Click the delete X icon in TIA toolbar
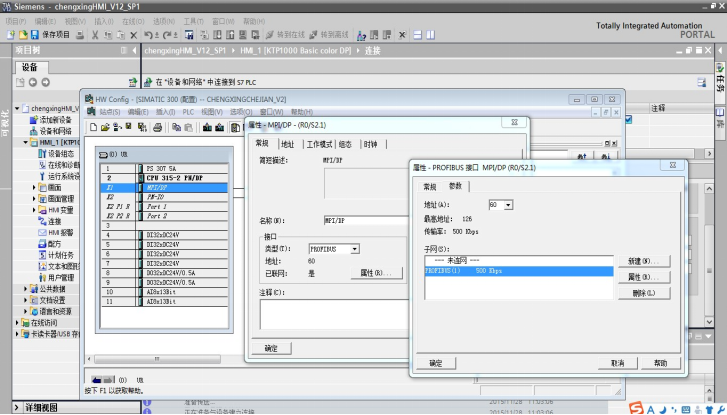Viewport: 727px width, 415px height. click(x=133, y=34)
